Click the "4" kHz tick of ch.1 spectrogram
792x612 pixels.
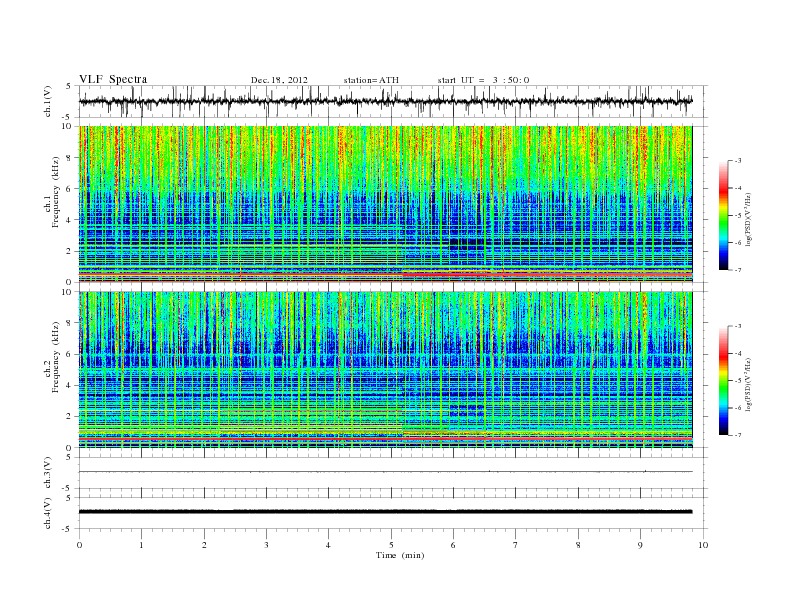[70, 220]
